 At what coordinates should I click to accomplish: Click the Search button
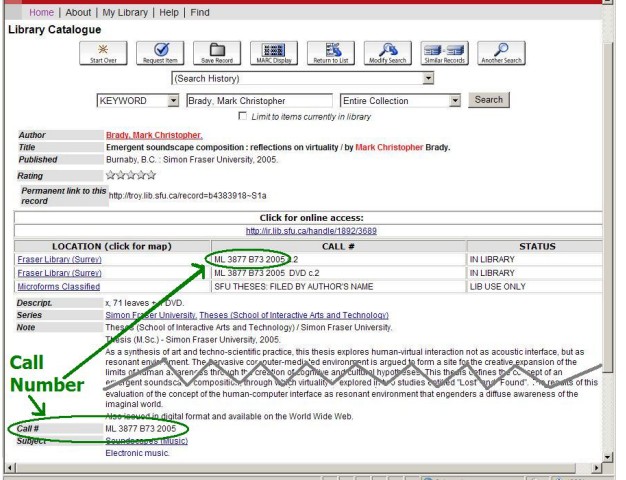coord(488,100)
